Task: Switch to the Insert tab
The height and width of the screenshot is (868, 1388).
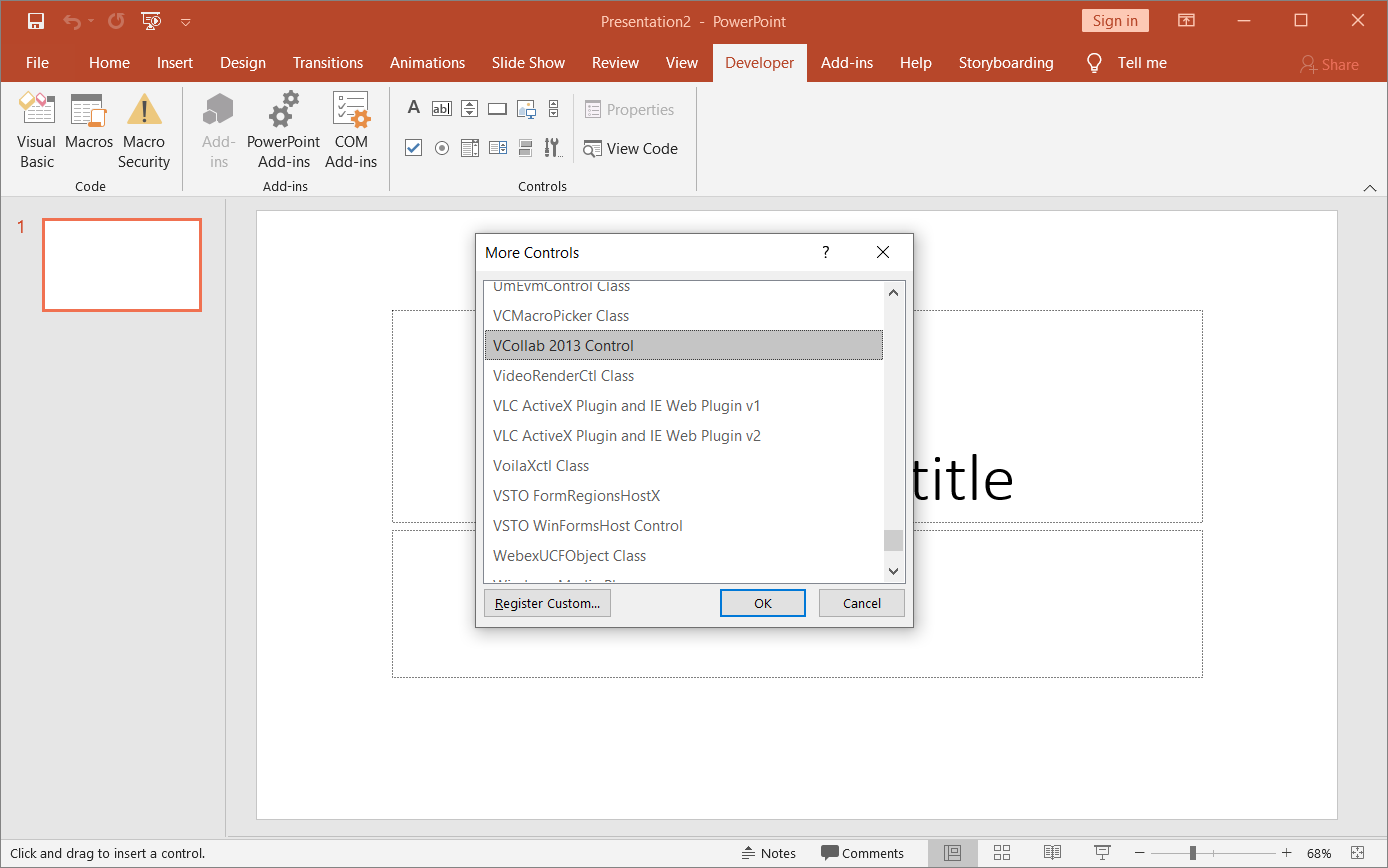Action: [x=175, y=62]
